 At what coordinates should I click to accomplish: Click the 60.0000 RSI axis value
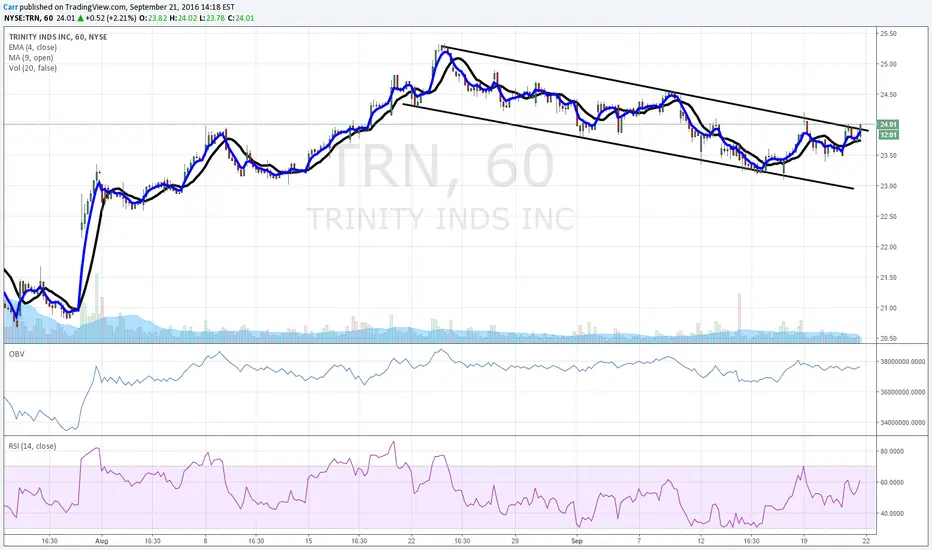point(892,482)
